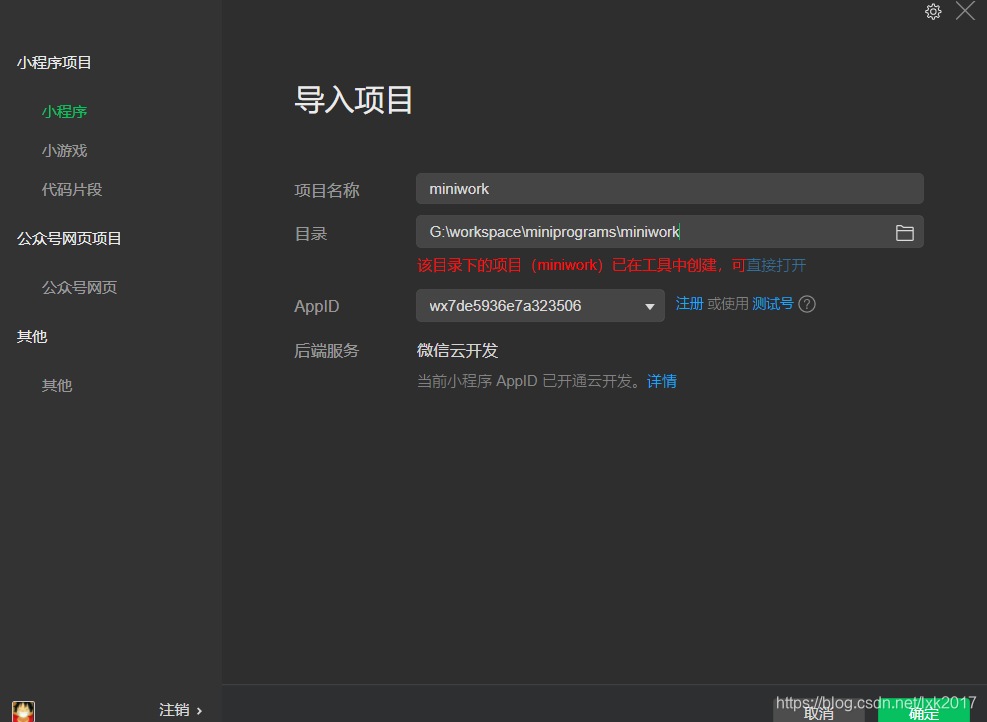Click the 测试号 link
987x722 pixels.
(x=772, y=304)
